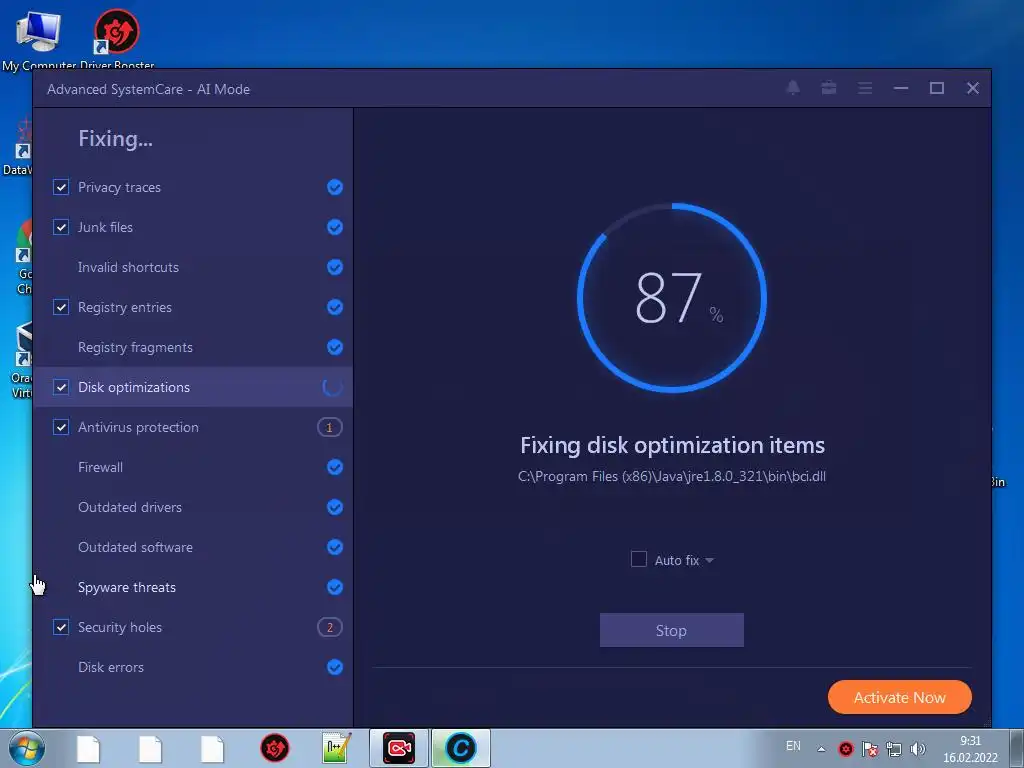Open the first blank document taskbar icon

tap(88, 748)
